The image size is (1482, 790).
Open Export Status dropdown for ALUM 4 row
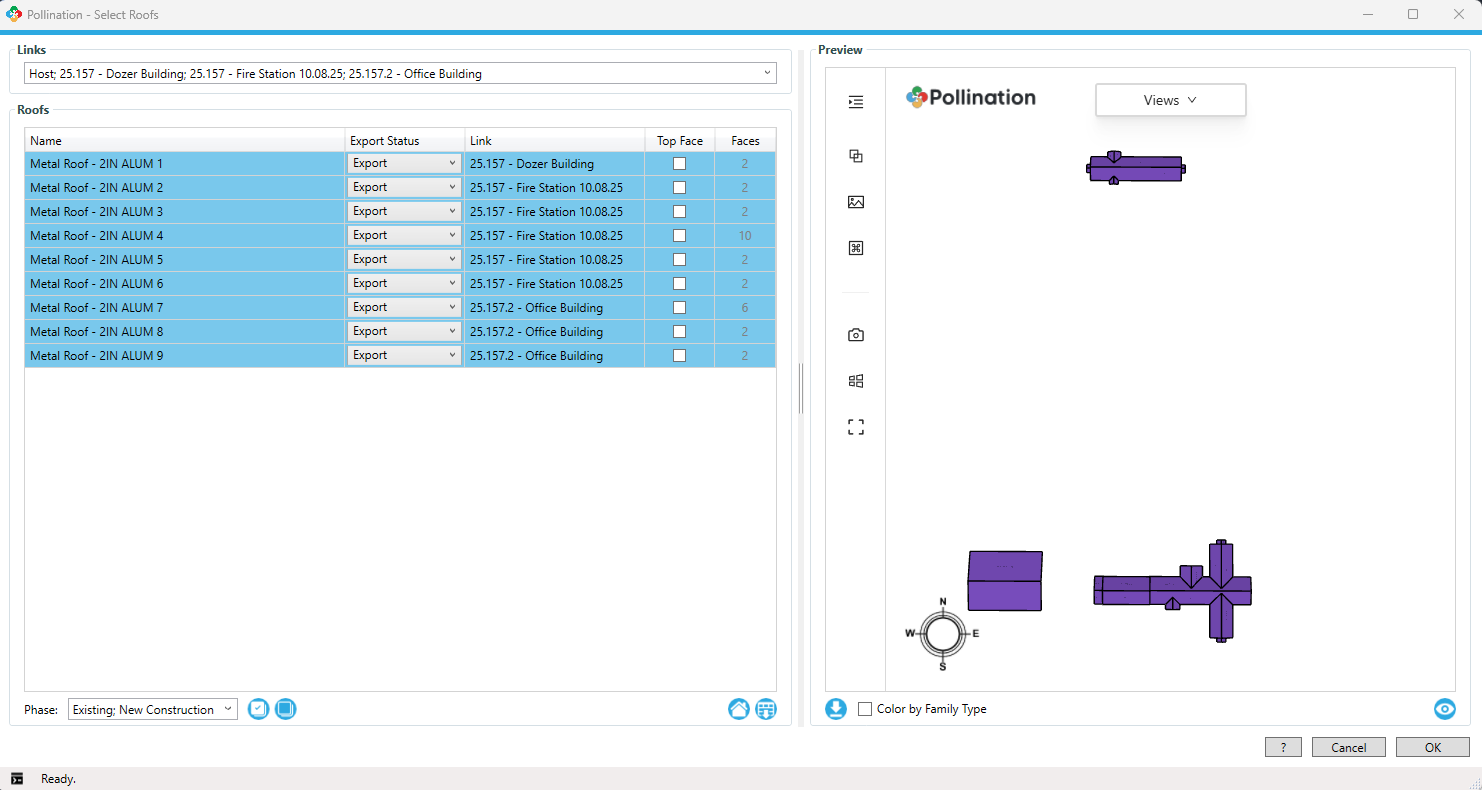pyautogui.click(x=452, y=236)
